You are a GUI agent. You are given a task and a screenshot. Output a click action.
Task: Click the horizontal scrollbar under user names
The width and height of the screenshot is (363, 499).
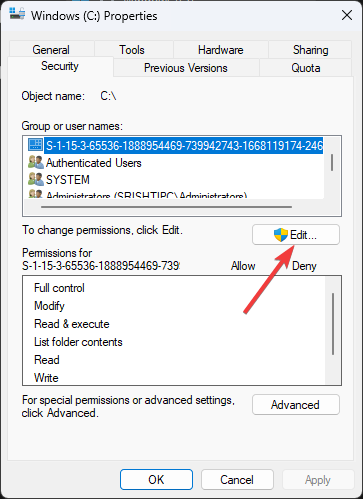(x=167, y=207)
